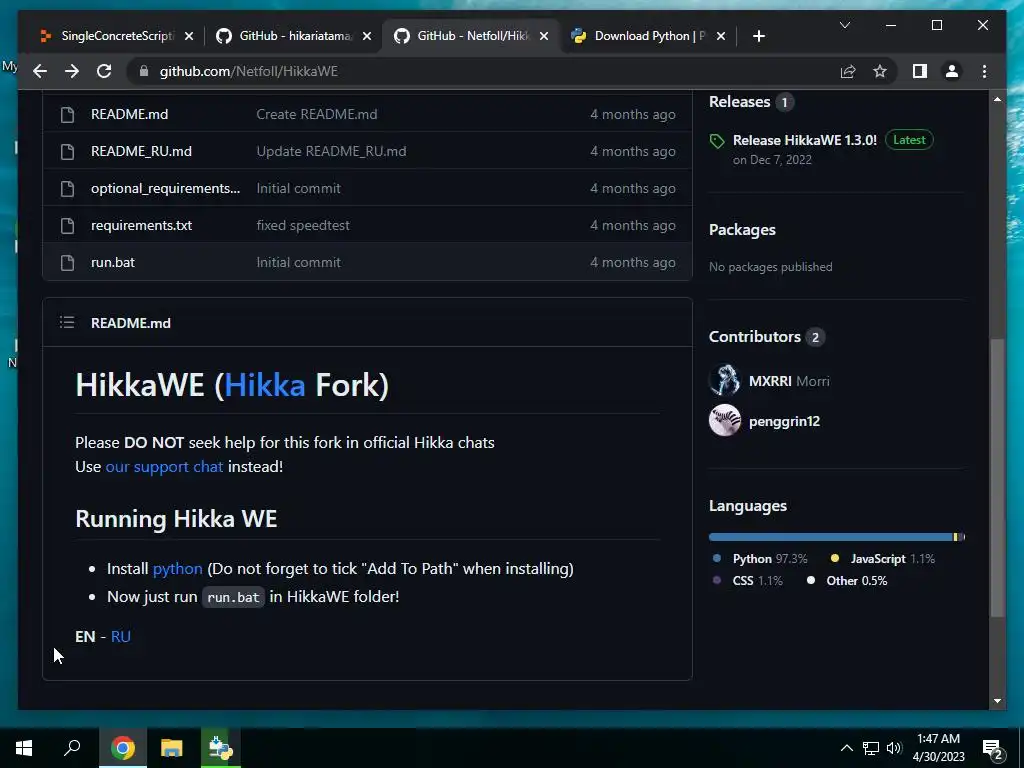Click the release tag icon

(717, 141)
